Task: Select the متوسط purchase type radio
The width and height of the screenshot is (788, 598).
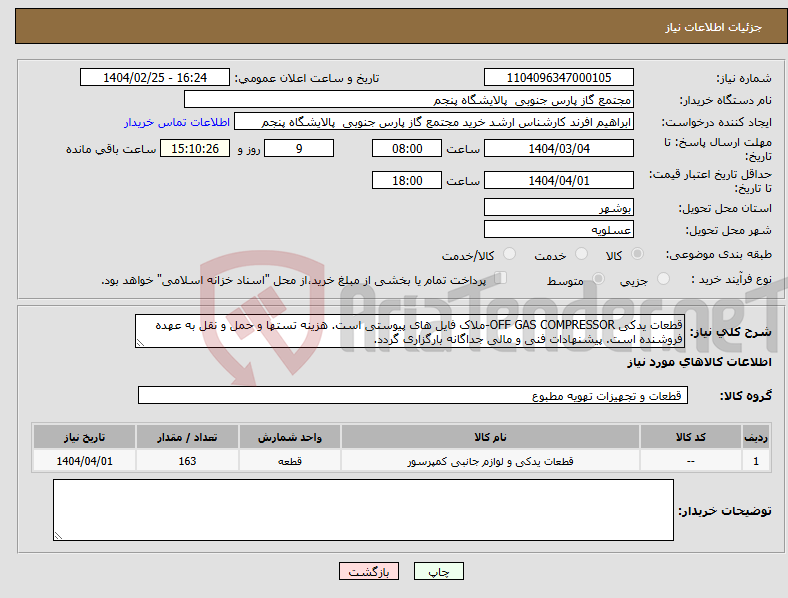Action: click(x=598, y=279)
